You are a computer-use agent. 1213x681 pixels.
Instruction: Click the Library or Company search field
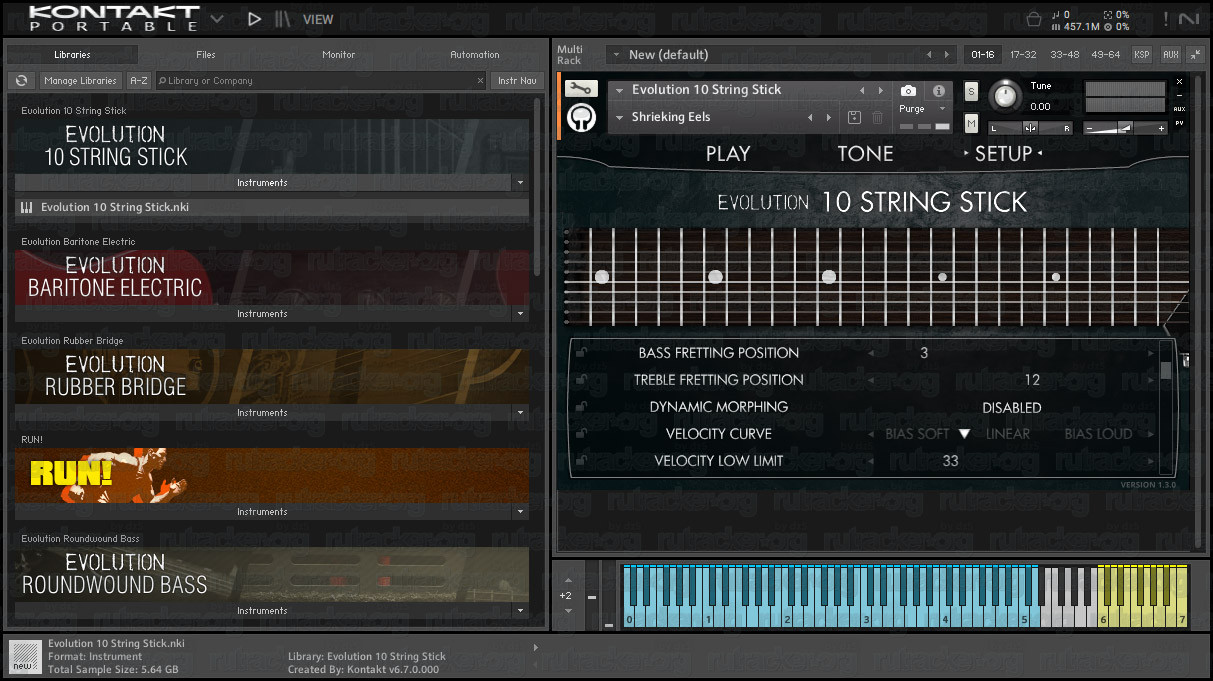click(320, 81)
